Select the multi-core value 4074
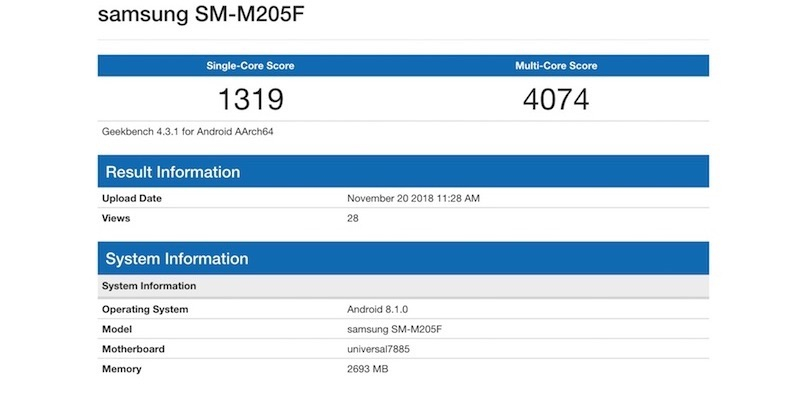 [x=556, y=99]
